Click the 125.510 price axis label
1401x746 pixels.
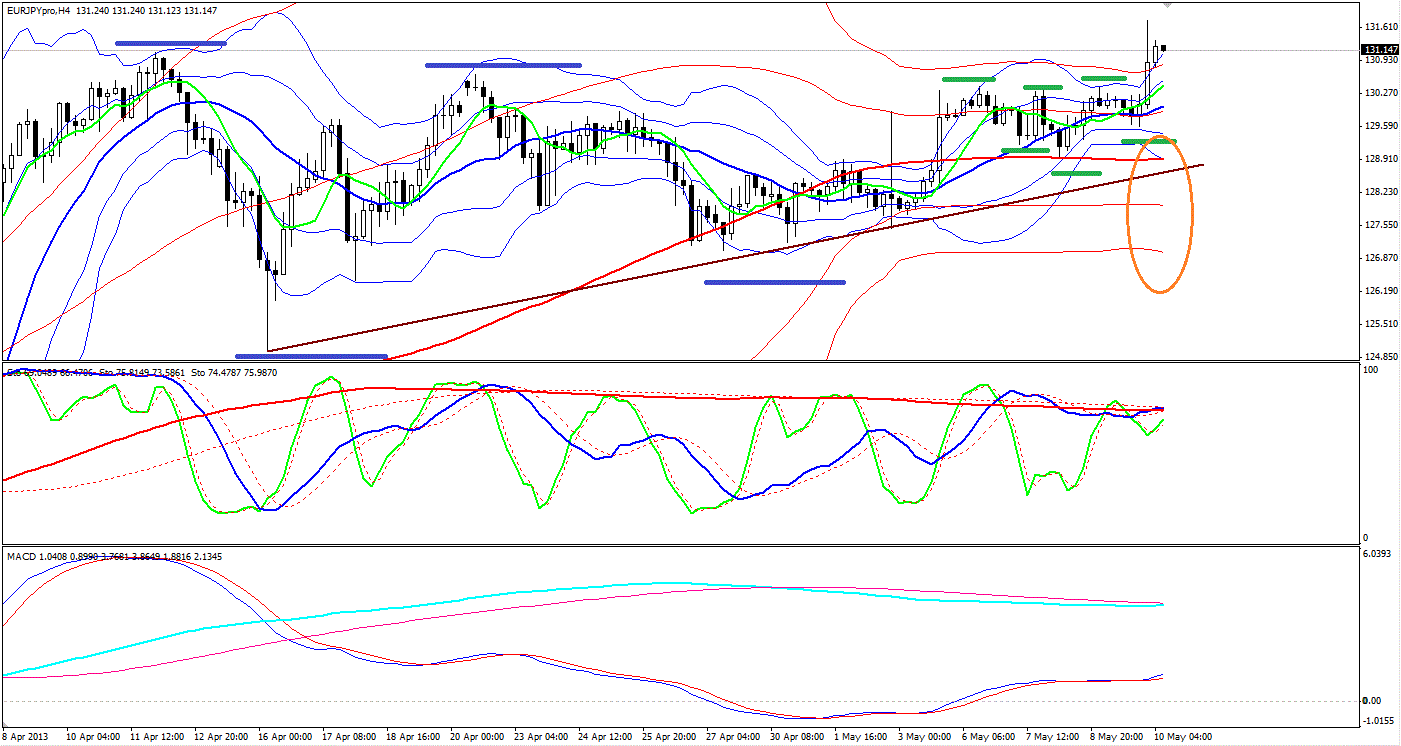click(x=1381, y=324)
